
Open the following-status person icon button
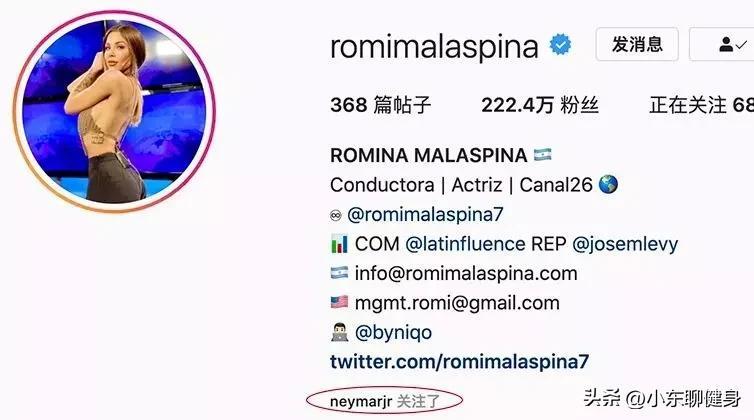click(x=722, y=44)
